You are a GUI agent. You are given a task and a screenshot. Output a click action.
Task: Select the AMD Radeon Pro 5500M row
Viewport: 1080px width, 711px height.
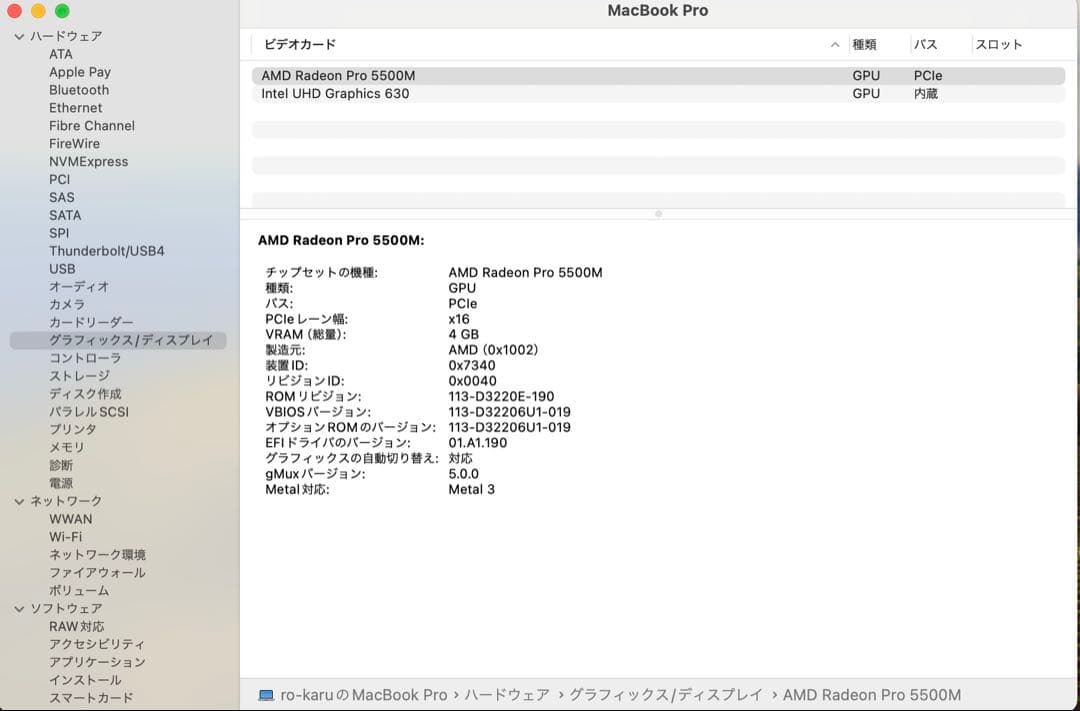400,75
